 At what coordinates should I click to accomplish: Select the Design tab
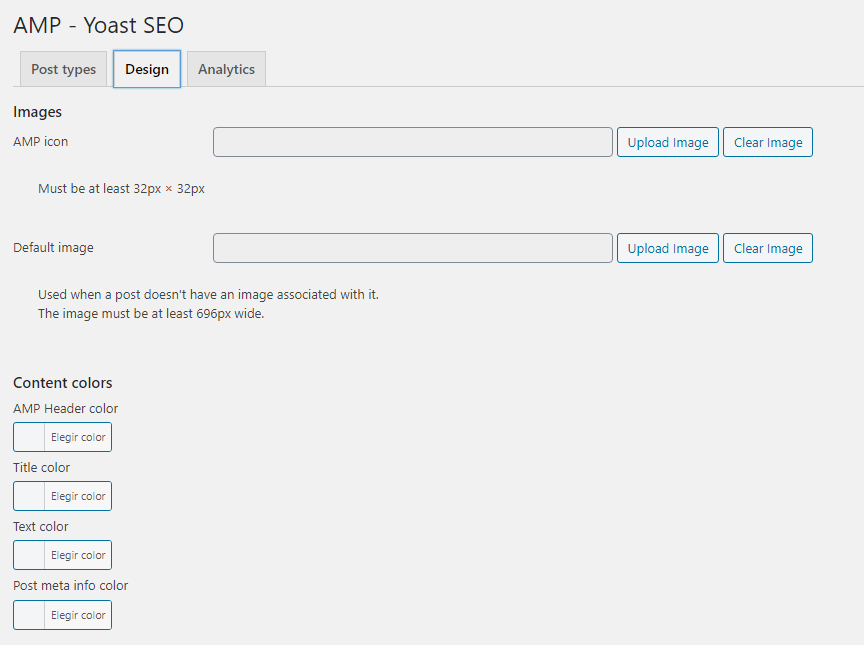click(147, 69)
